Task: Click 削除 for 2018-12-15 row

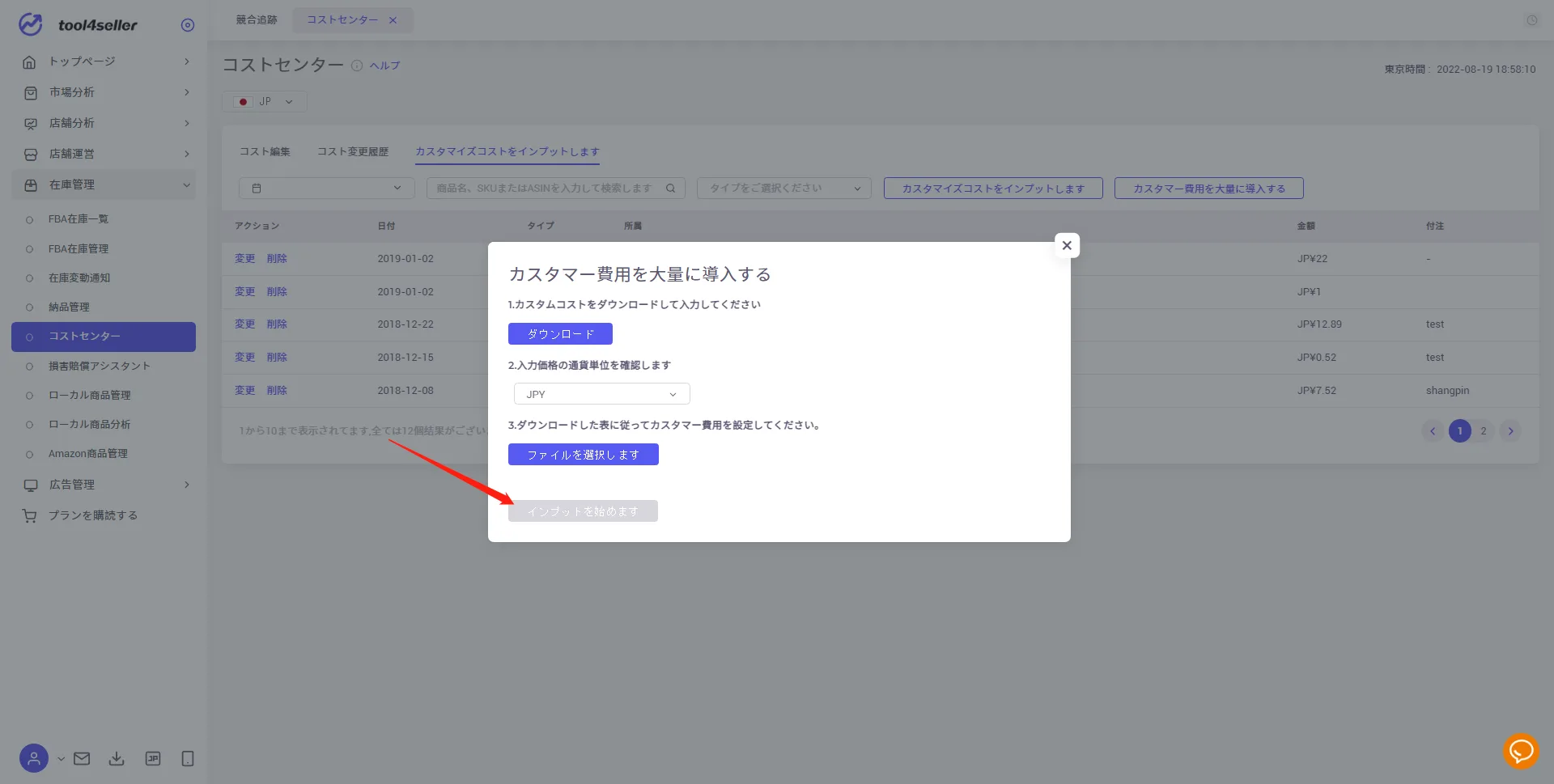Action: 277,358
